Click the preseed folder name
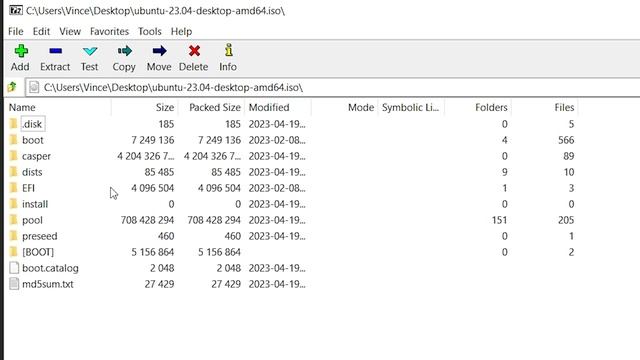Viewport: 640px width, 360px height. (40, 236)
